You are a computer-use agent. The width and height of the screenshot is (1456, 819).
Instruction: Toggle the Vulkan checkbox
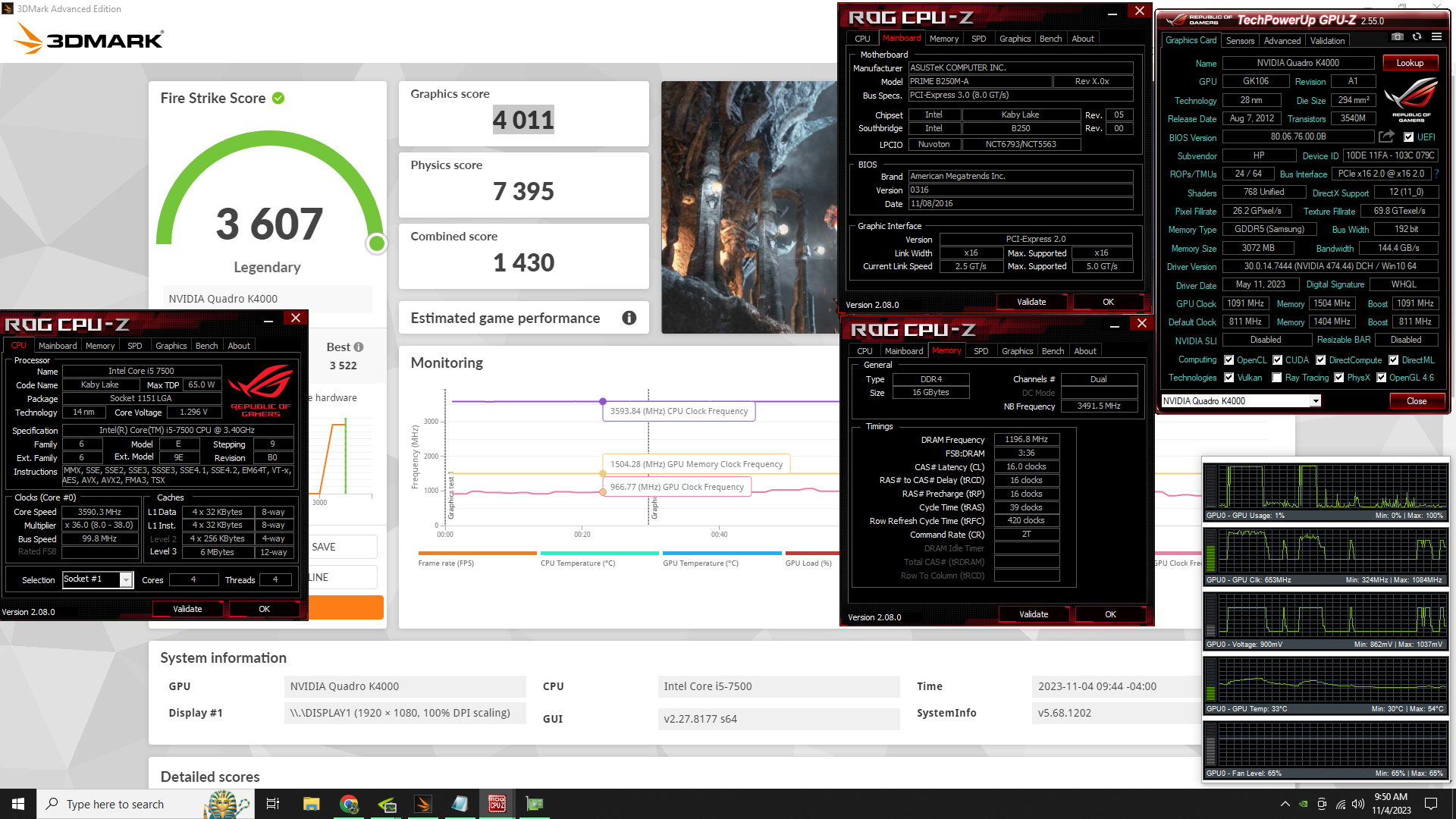(x=1228, y=378)
